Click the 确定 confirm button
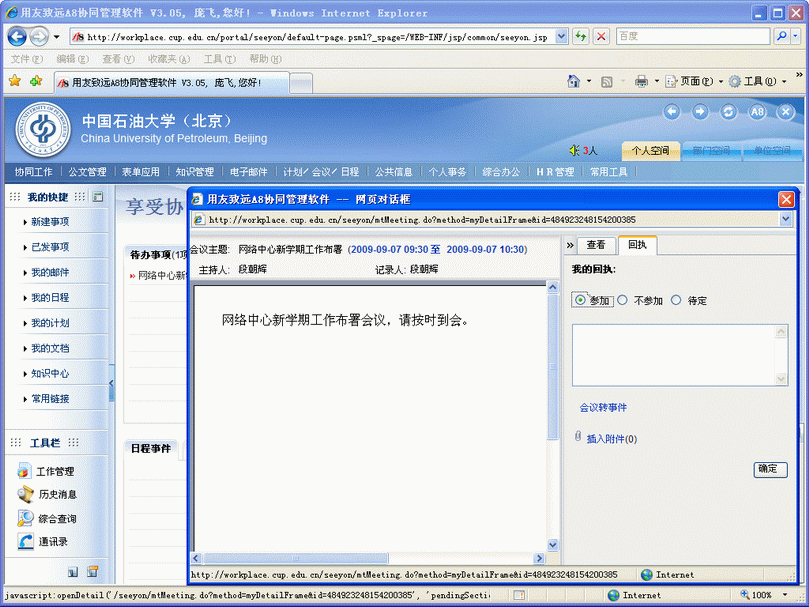Viewport: 809px width, 607px height. point(770,469)
